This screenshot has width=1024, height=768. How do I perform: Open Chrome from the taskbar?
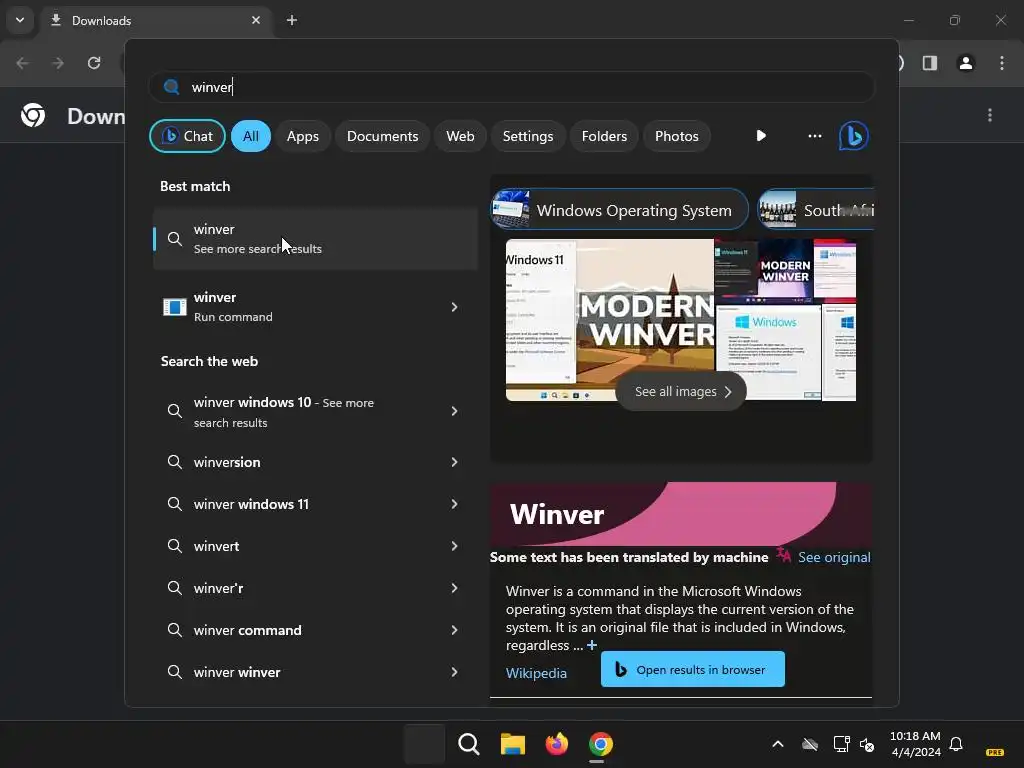click(x=601, y=744)
